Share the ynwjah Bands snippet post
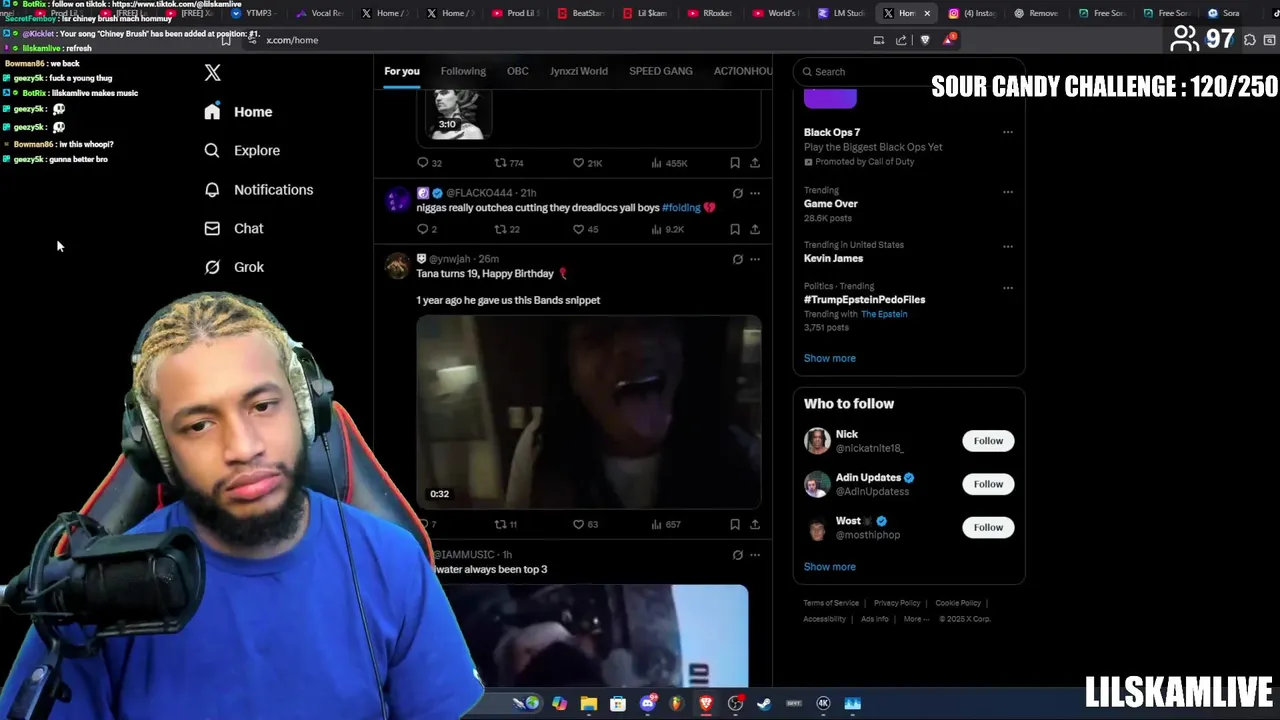This screenshot has height=720, width=1280. [755, 524]
